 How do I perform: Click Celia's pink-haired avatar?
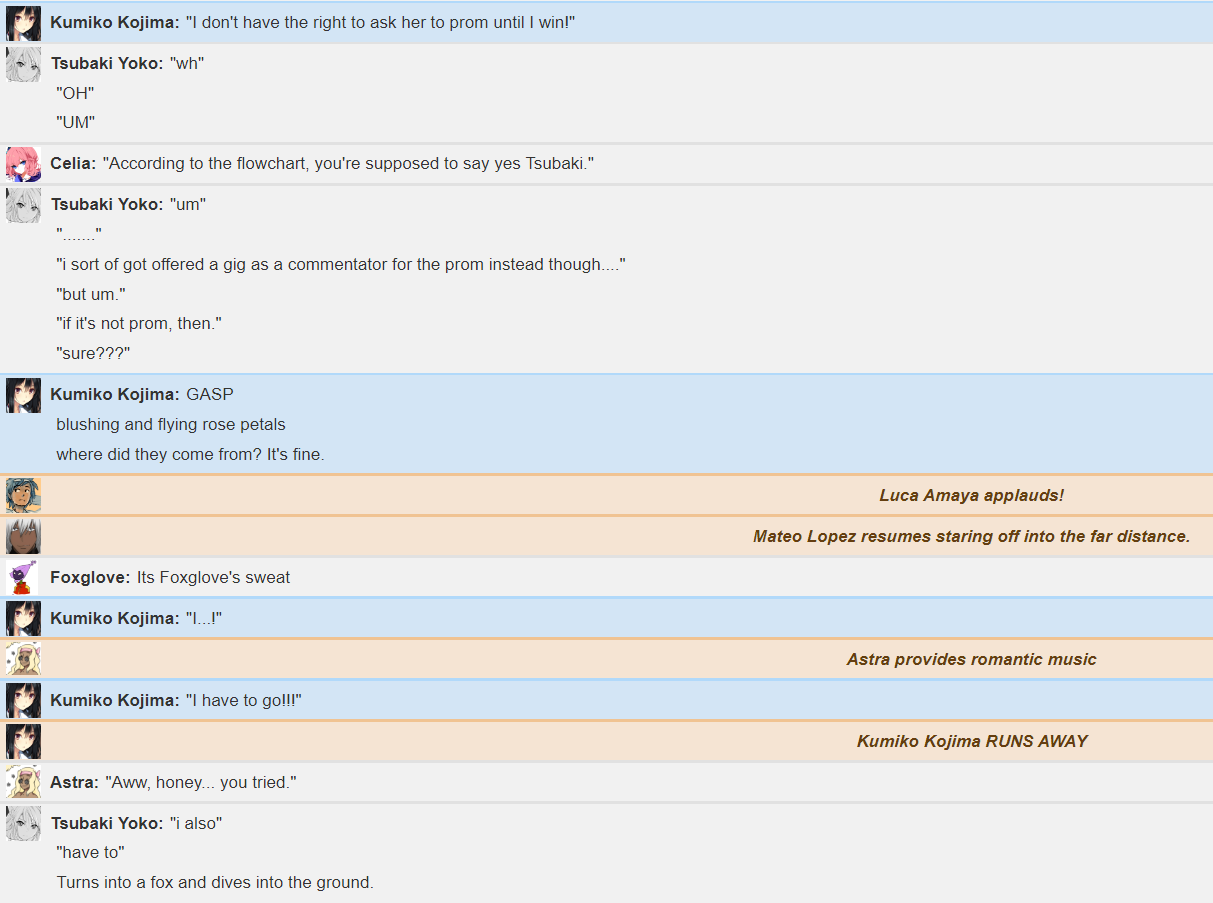23,164
